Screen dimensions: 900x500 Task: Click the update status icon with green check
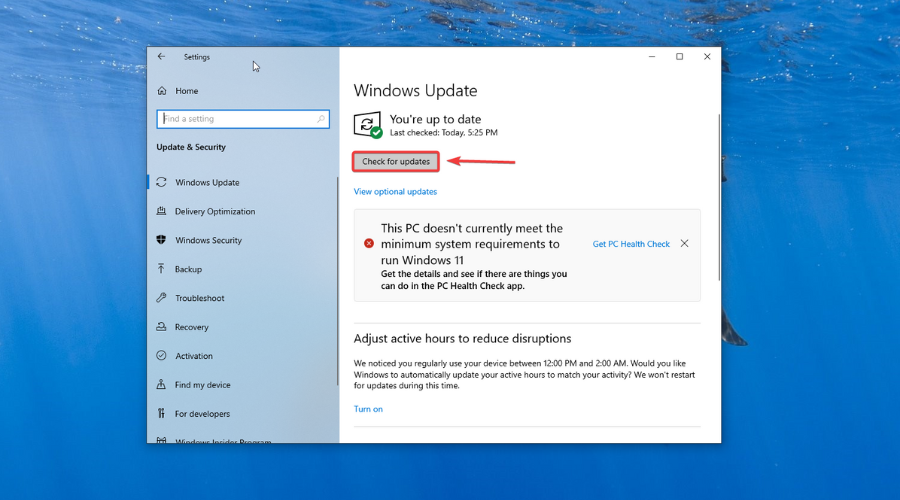point(368,125)
